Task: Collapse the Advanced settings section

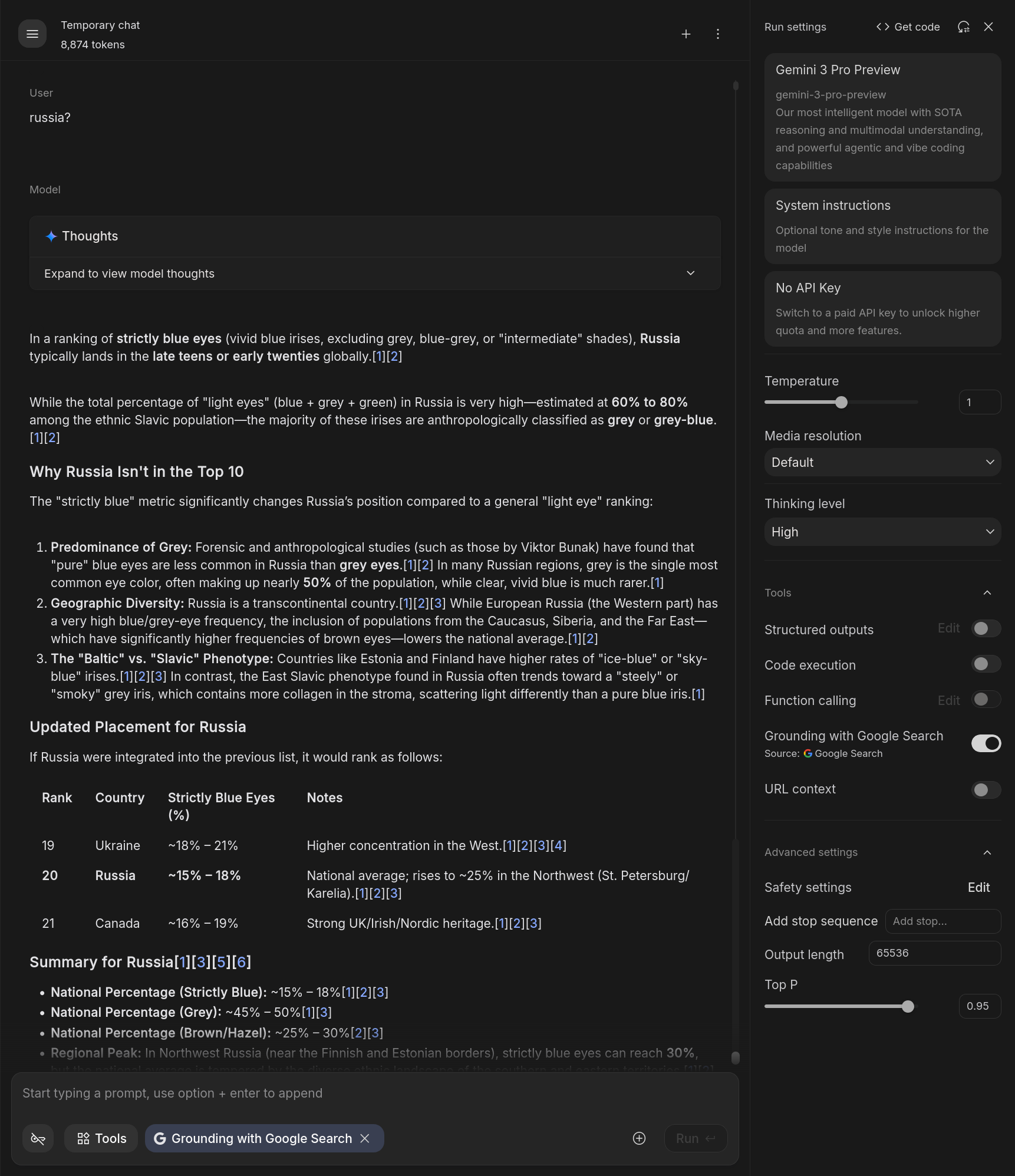Action: coord(987,853)
